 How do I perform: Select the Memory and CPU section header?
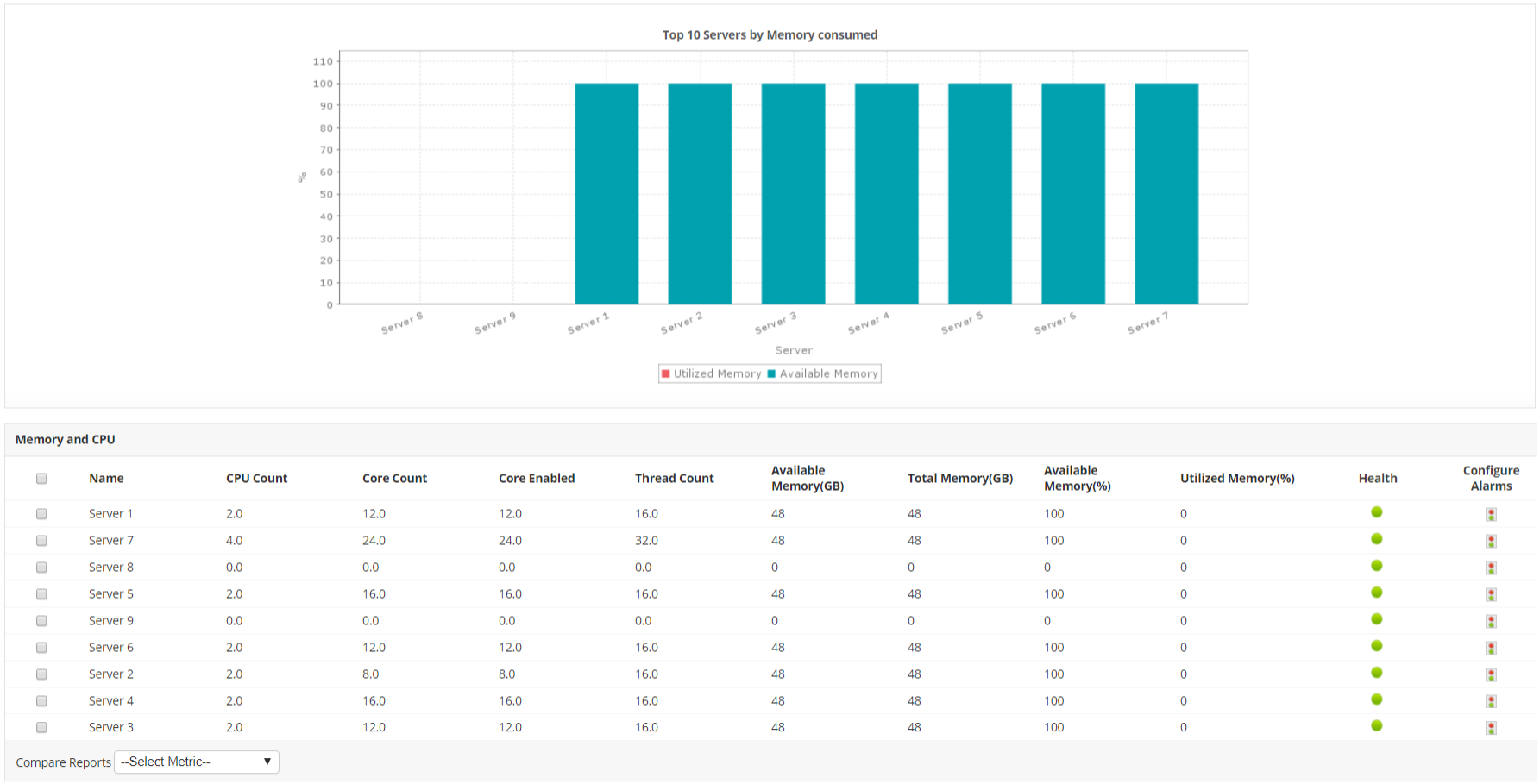[66, 439]
